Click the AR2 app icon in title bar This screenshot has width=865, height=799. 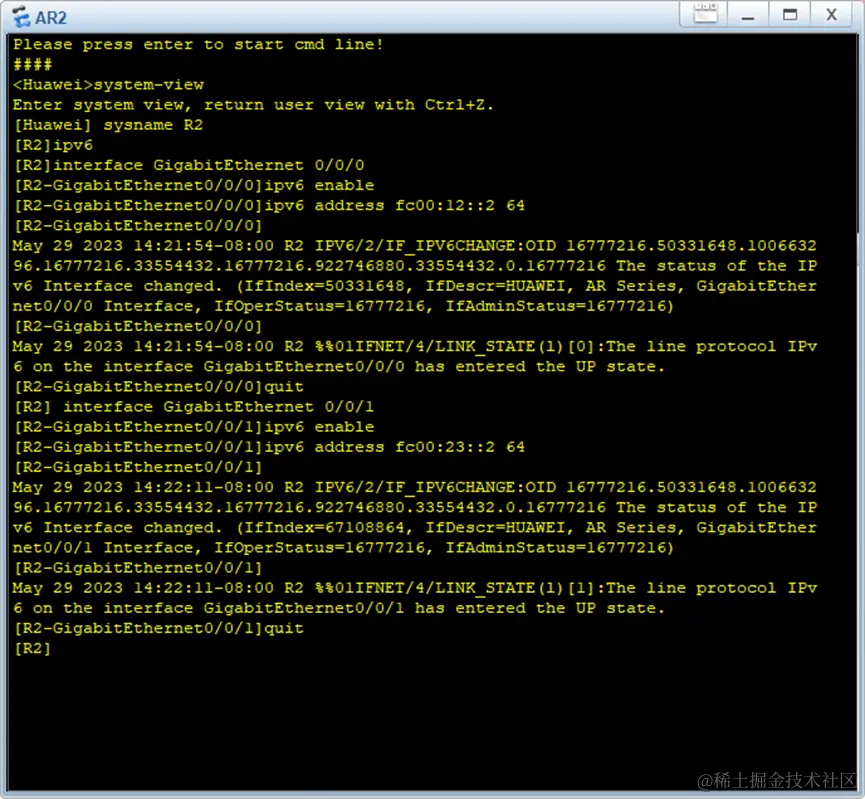tap(21, 17)
